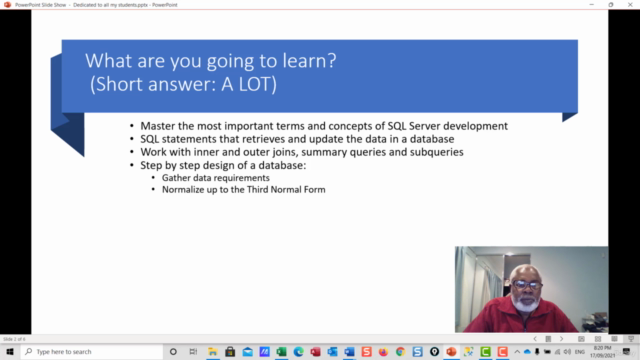Launch Microsoft Edge from taskbar

(298, 351)
